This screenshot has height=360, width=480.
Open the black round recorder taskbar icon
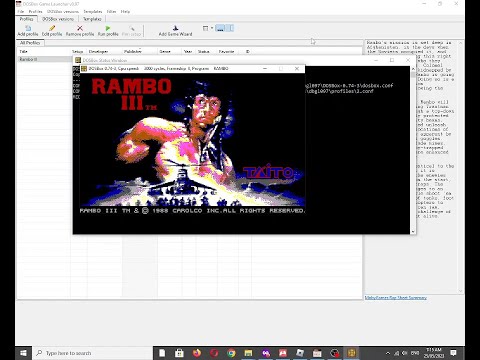pyautogui.click(x=335, y=353)
